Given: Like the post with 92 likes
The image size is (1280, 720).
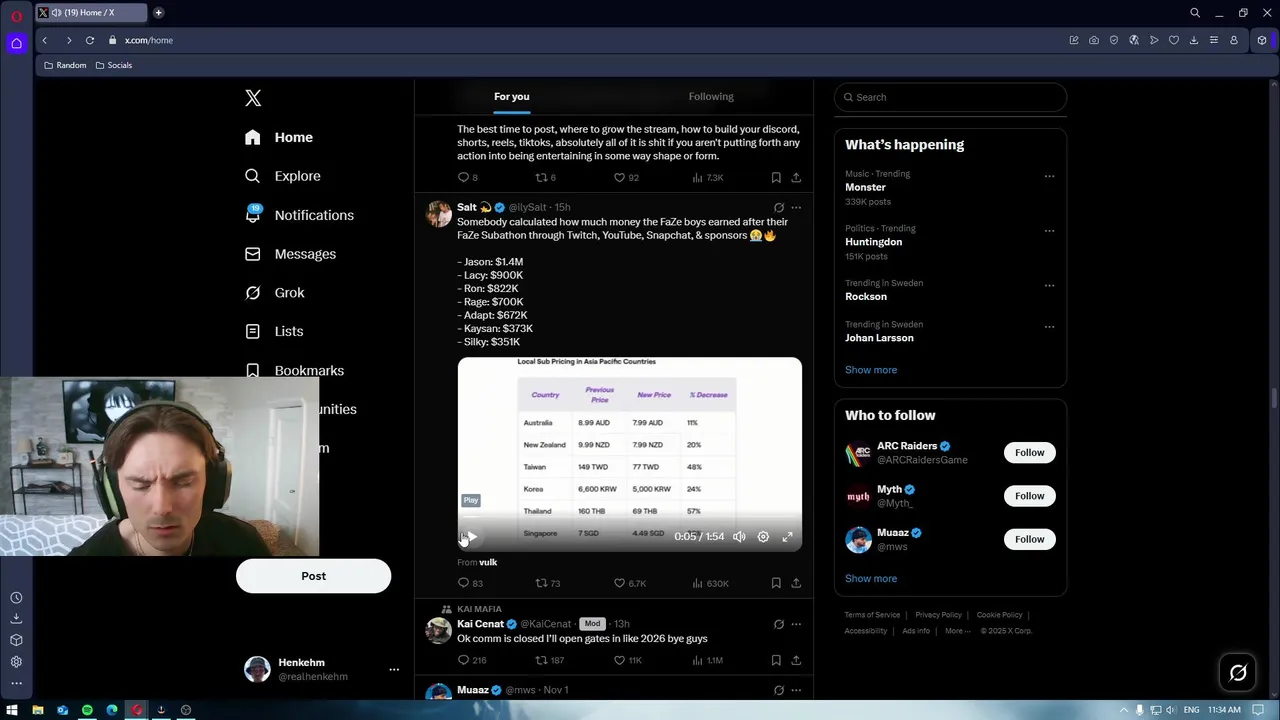Looking at the screenshot, I should 626,178.
